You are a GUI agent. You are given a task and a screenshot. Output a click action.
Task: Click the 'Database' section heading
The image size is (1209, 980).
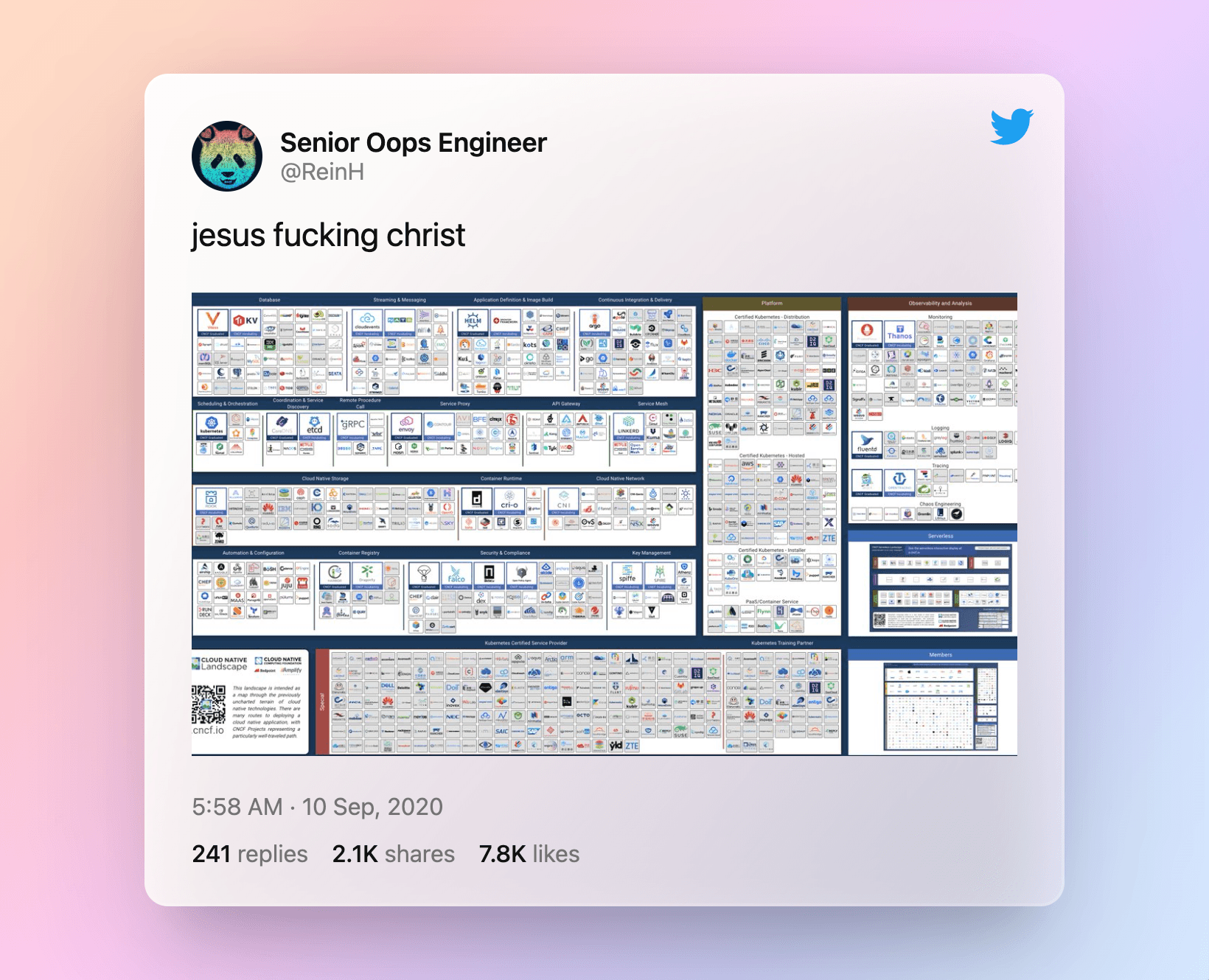(x=270, y=300)
